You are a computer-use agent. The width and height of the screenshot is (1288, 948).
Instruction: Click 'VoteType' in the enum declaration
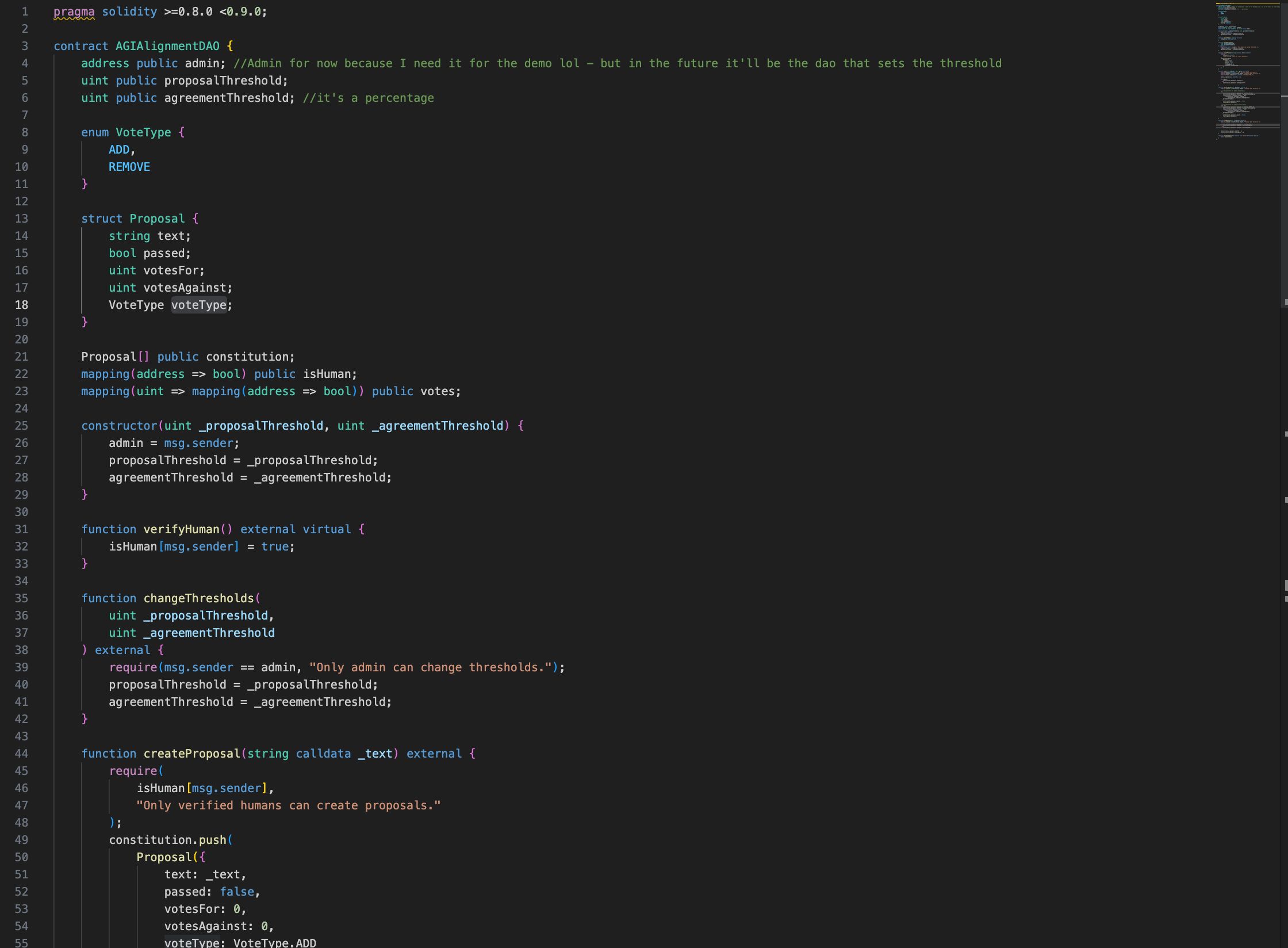pos(143,132)
